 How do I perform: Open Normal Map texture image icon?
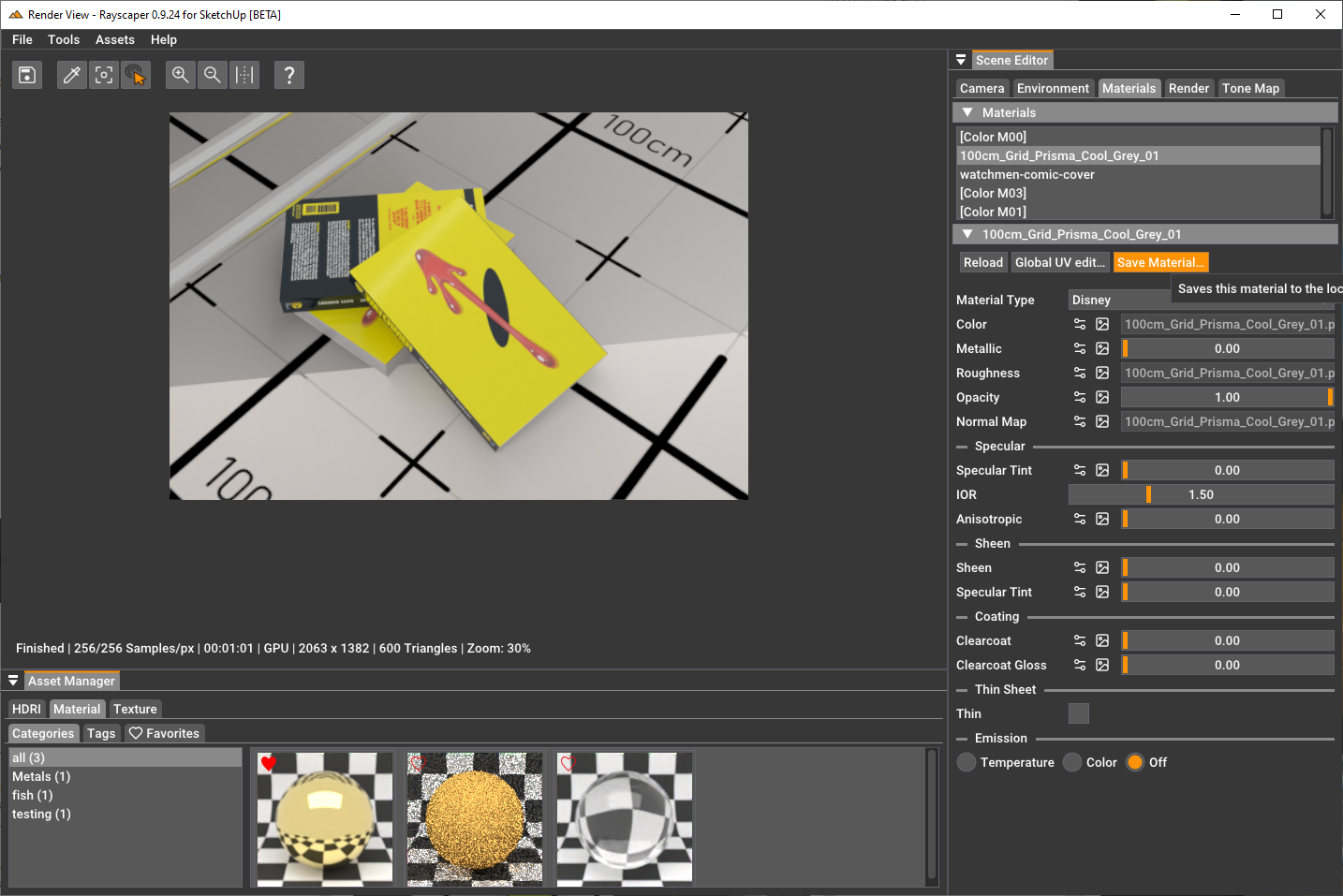tap(1102, 421)
